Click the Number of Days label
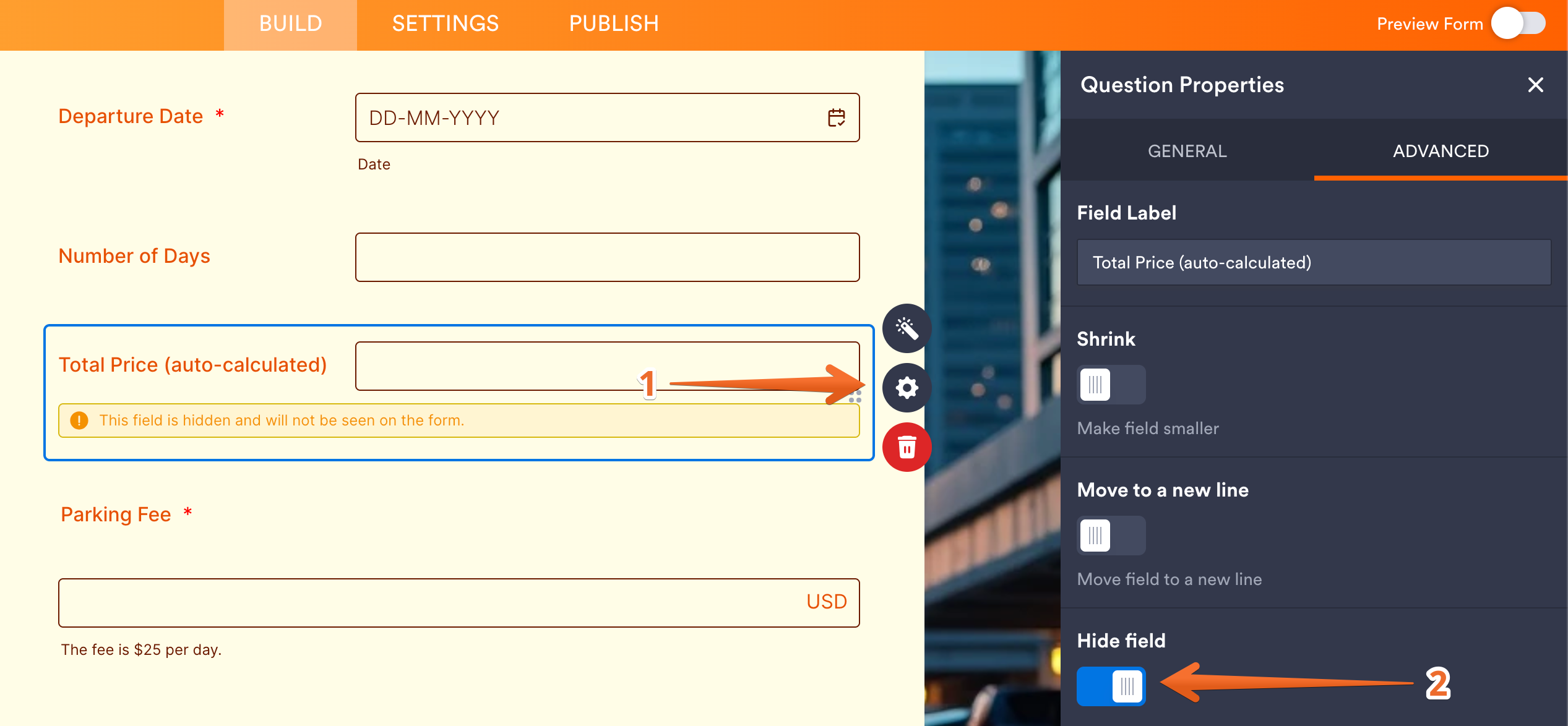The width and height of the screenshot is (1568, 726). point(134,256)
